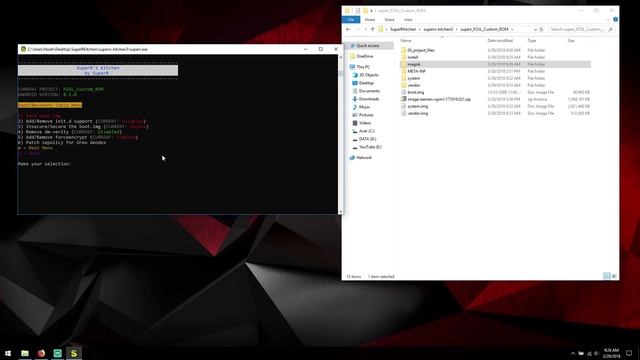This screenshot has width=640, height=360.
Task: Activate the SuperR kitchen taskbar icon
Action: tap(74, 353)
